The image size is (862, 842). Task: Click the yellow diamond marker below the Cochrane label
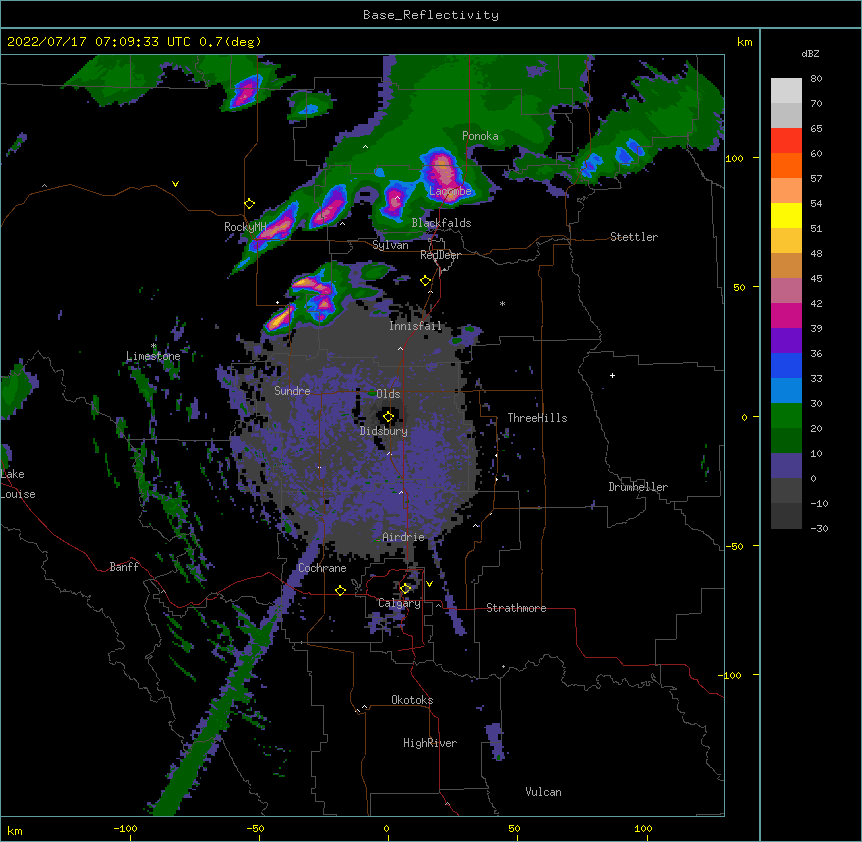pos(340,590)
